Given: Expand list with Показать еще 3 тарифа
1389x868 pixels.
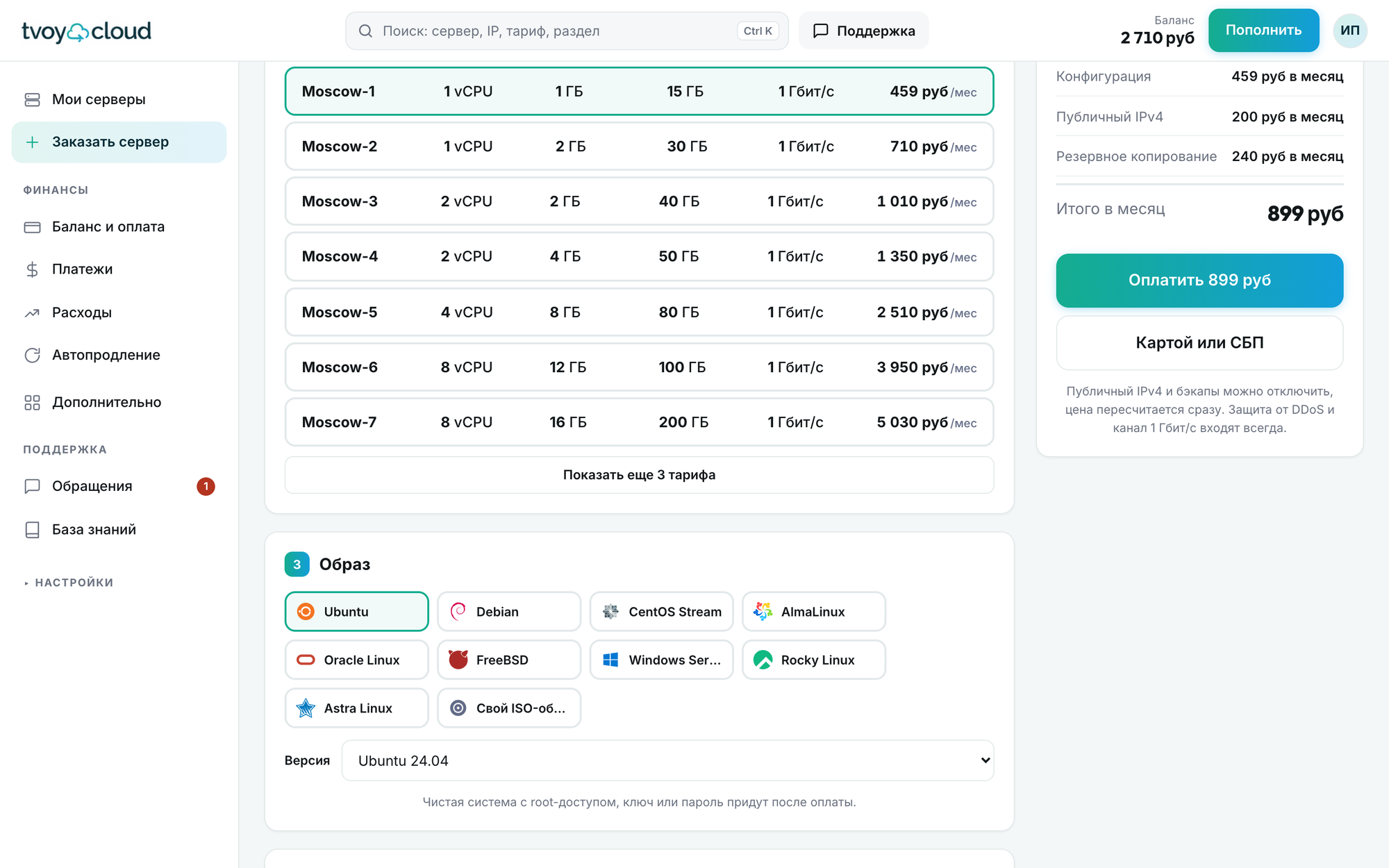Looking at the screenshot, I should pyautogui.click(x=639, y=475).
